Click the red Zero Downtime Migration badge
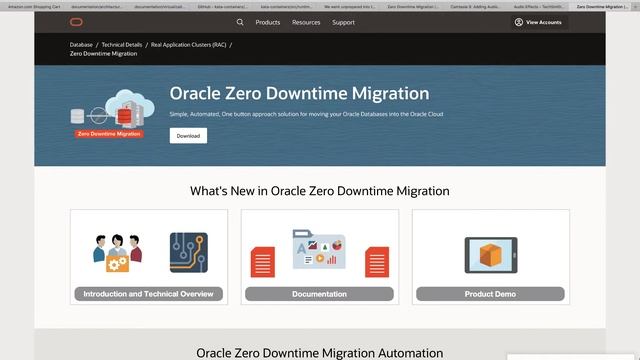640x360 pixels. (109, 134)
